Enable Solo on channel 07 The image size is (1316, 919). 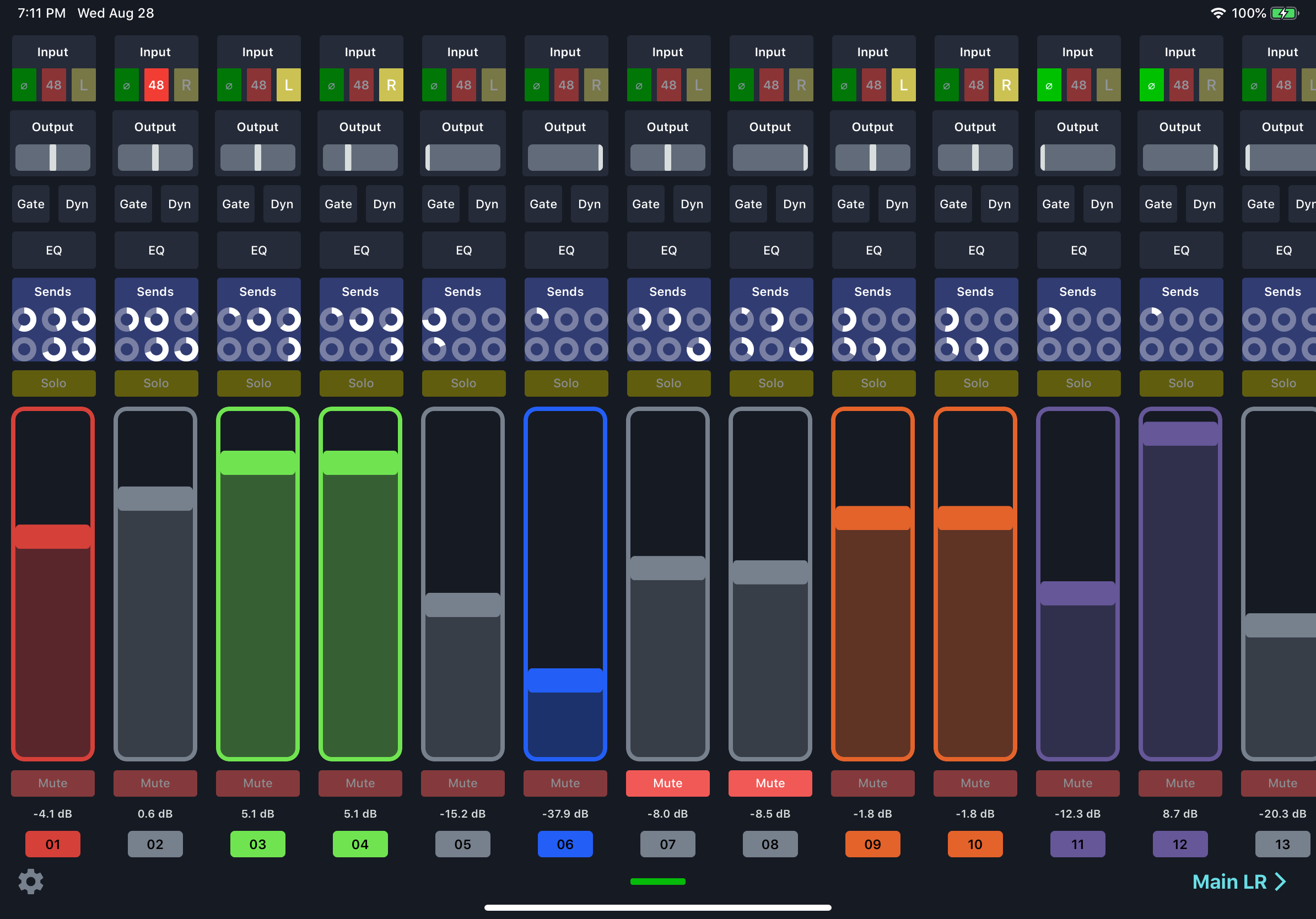tap(668, 383)
